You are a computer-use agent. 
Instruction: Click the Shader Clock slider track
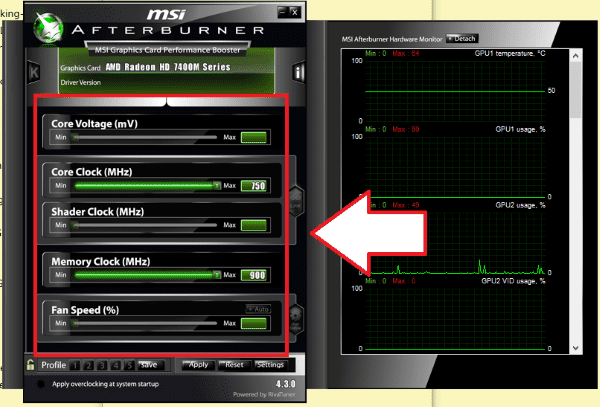coord(145,225)
